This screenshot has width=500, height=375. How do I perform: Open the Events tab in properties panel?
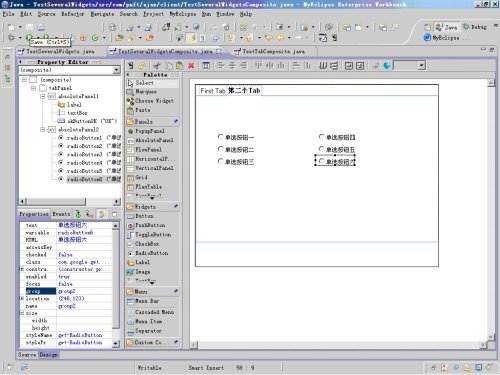(61, 214)
